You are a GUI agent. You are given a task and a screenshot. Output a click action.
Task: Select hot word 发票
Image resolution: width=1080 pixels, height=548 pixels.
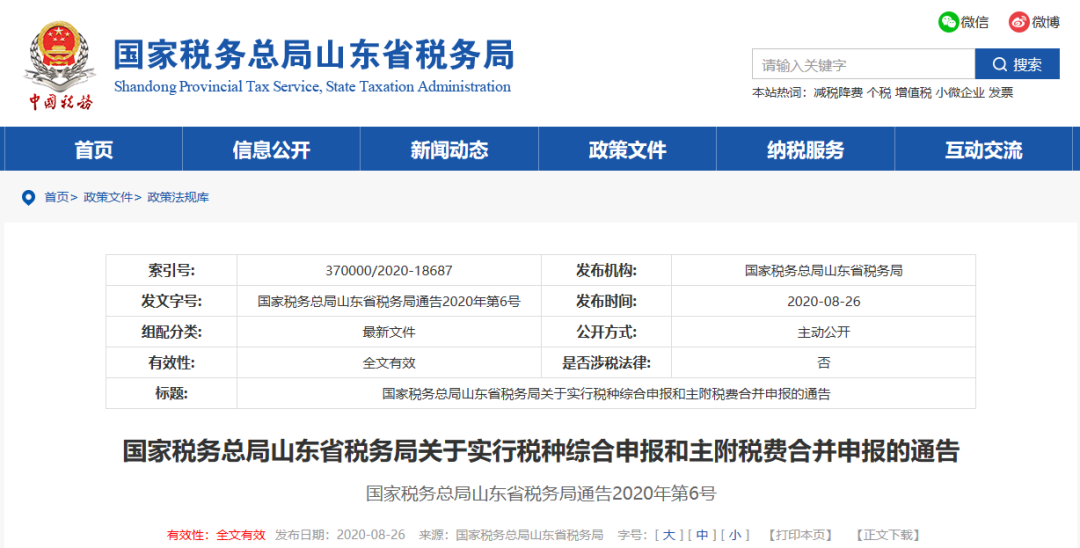pos(1001,93)
